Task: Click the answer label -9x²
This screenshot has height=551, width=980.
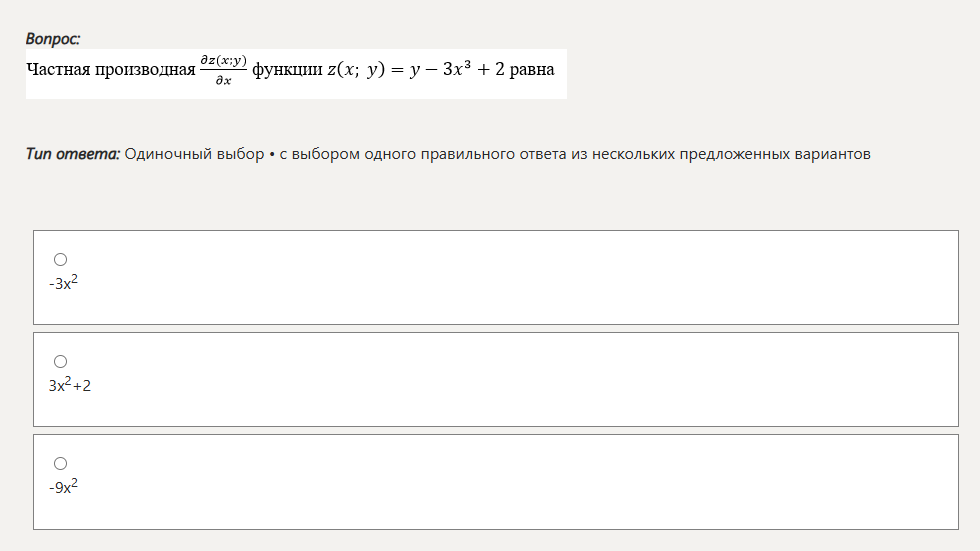Action: pos(63,487)
